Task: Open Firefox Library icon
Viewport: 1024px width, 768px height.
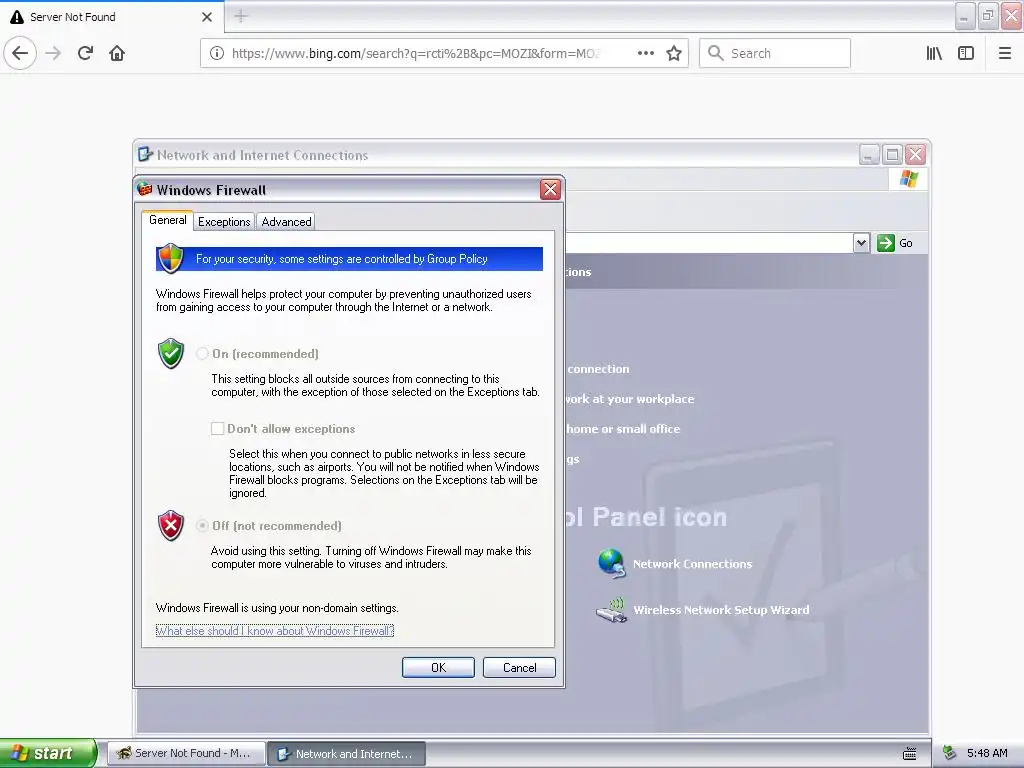Action: click(934, 53)
